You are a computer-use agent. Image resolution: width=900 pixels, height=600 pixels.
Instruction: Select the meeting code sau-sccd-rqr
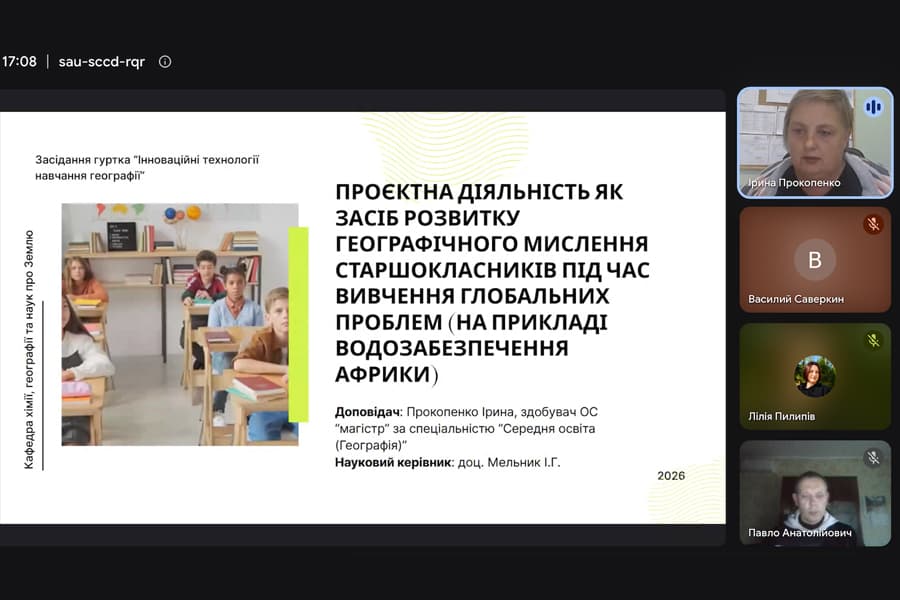coord(102,61)
